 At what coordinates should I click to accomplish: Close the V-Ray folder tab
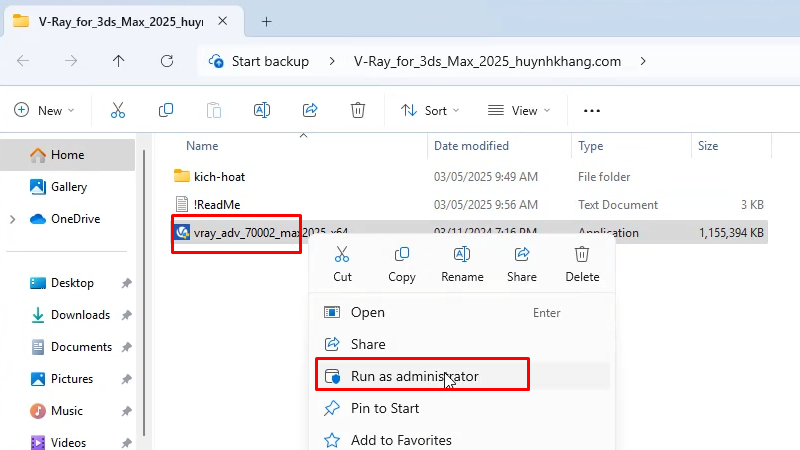[222, 21]
